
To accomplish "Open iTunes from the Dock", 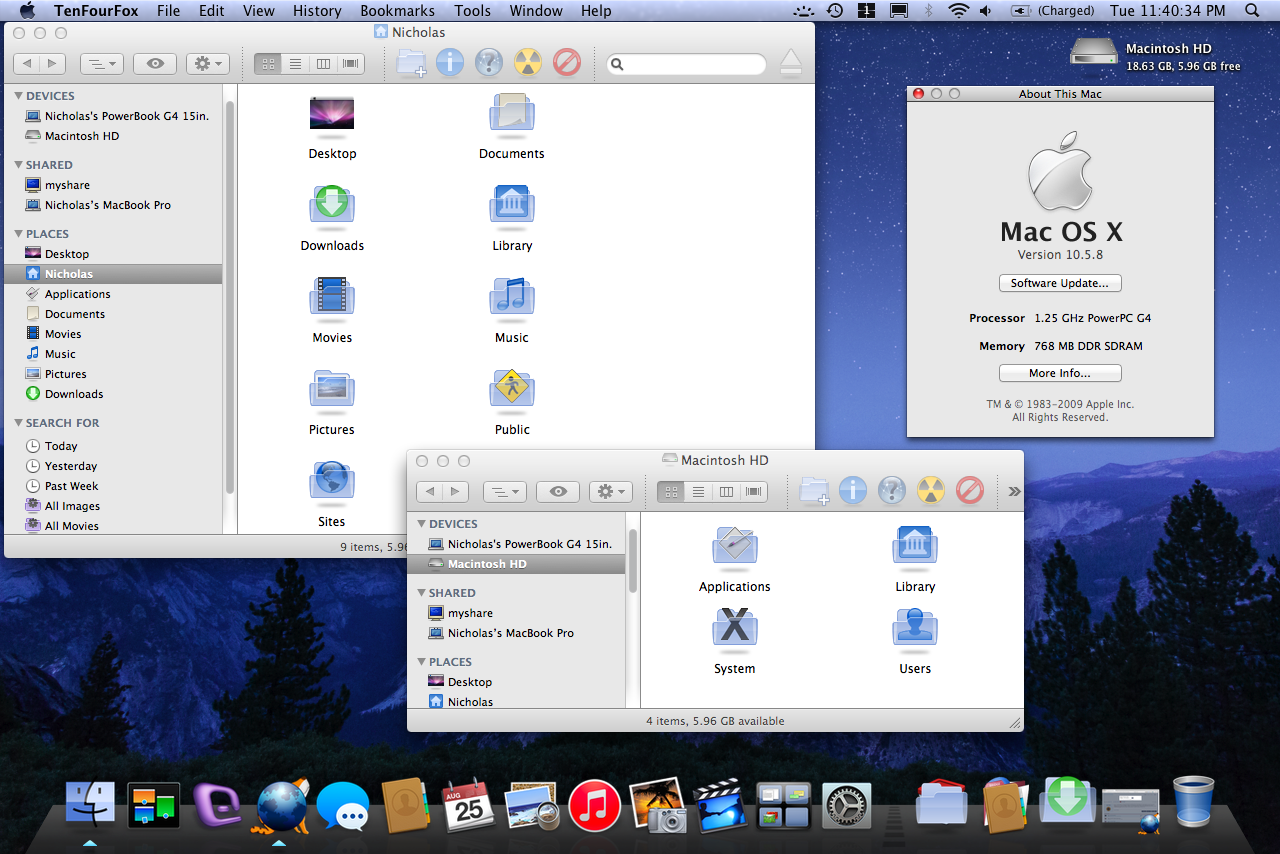I will [x=595, y=805].
